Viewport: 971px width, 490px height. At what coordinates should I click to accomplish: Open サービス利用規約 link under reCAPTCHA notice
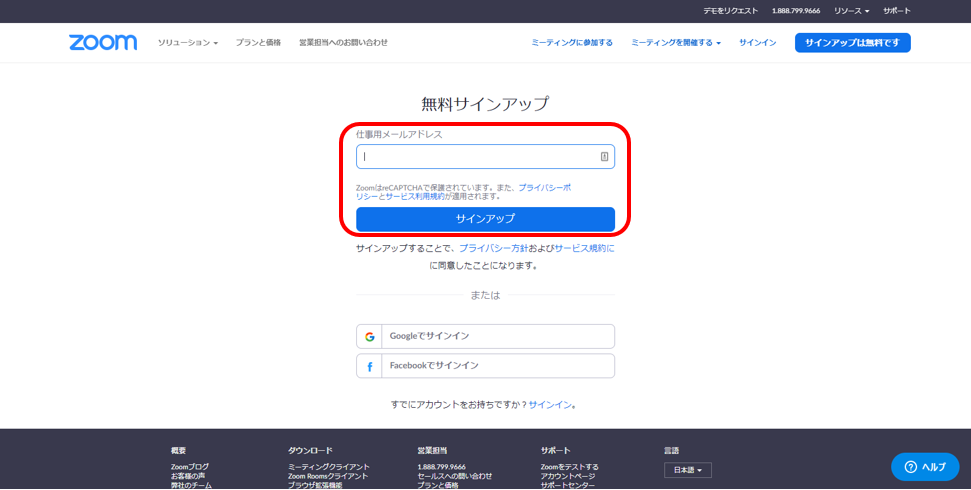[x=415, y=196]
